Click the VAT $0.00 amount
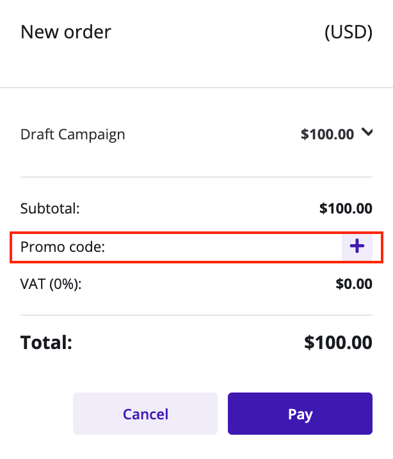 354,284
